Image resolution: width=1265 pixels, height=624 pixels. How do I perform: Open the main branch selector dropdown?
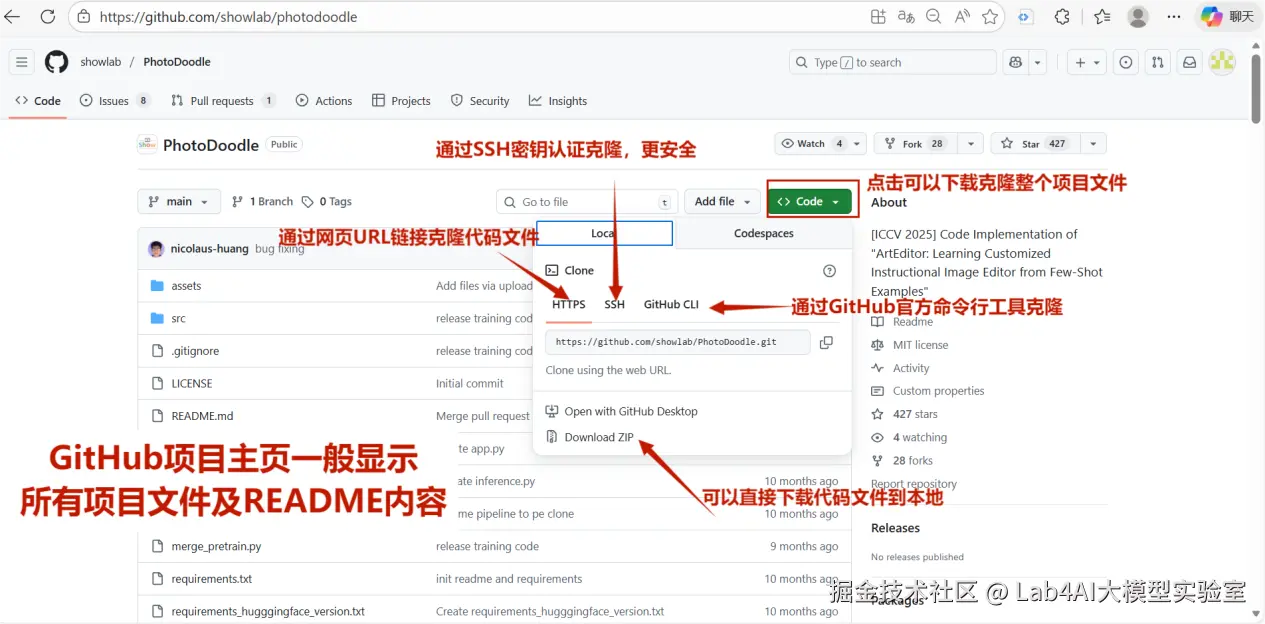click(x=179, y=201)
